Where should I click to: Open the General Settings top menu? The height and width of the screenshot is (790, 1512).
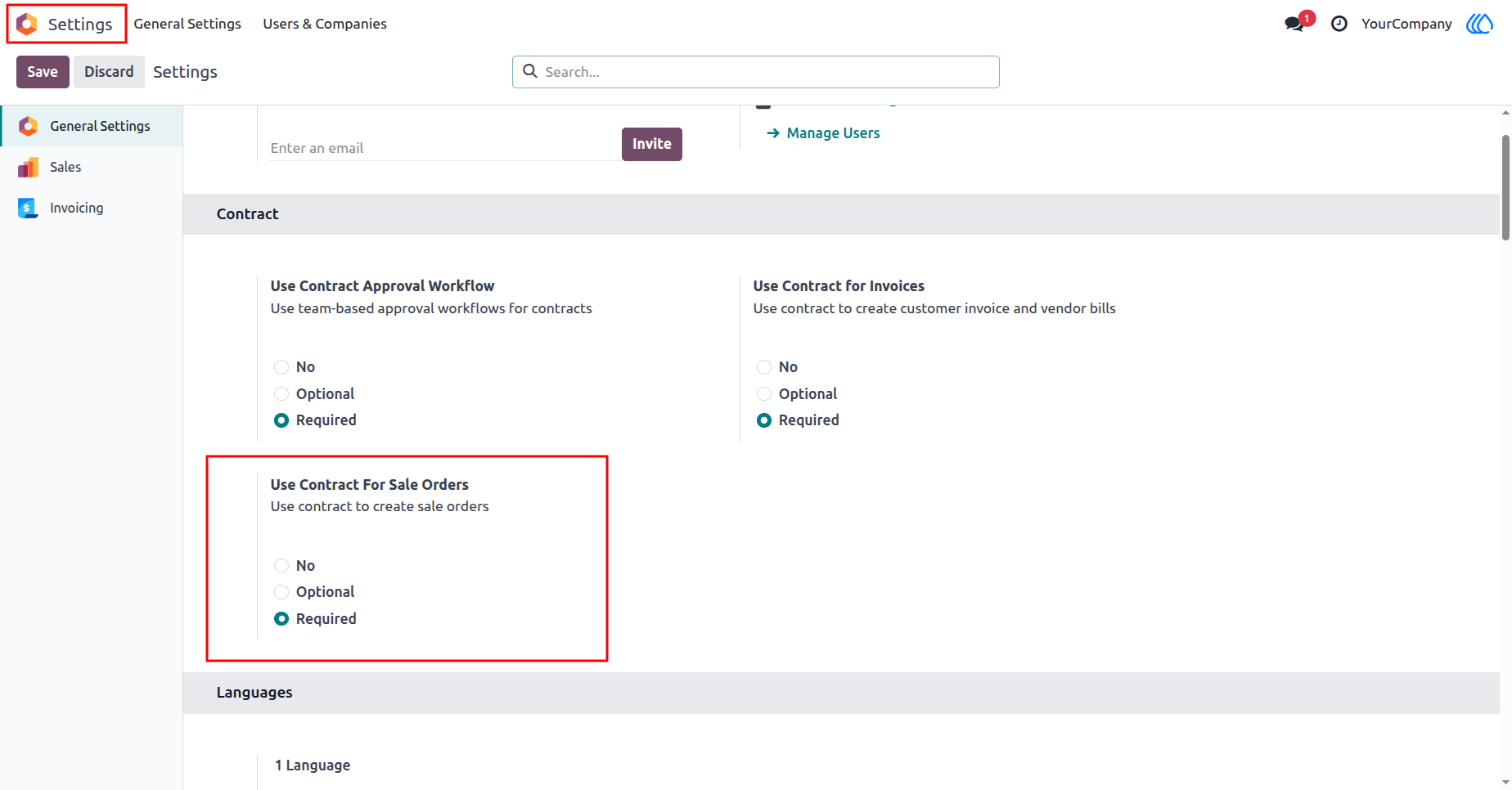coord(187,24)
